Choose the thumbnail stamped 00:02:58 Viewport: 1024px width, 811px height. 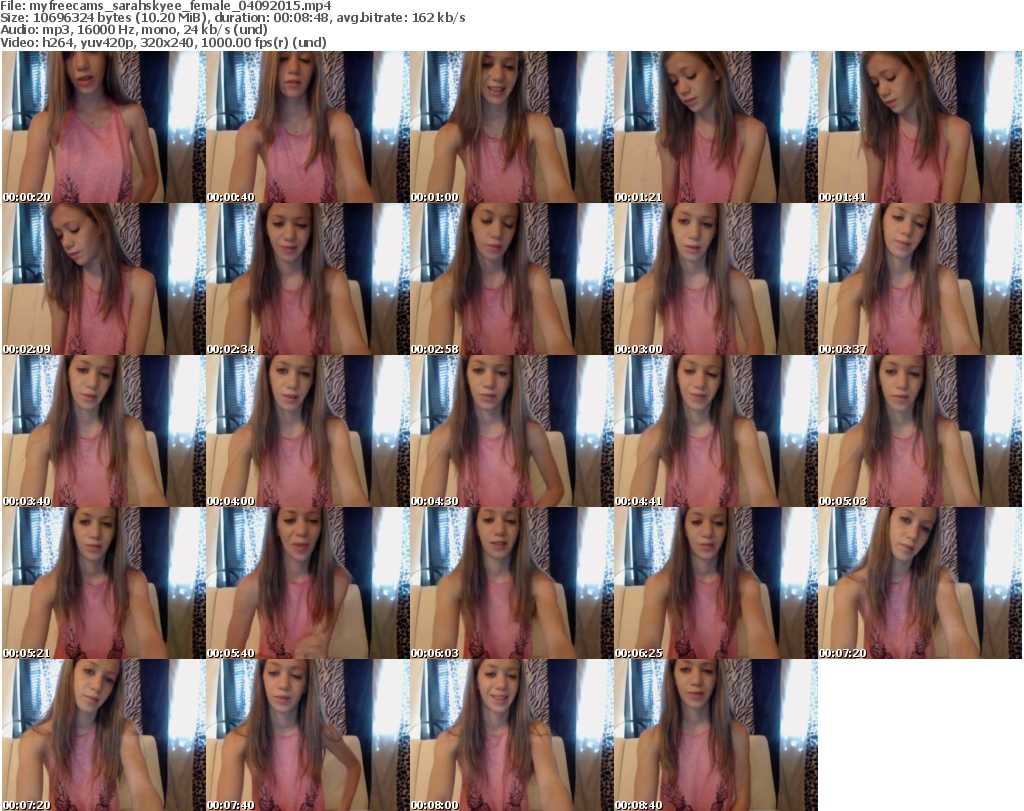511,279
